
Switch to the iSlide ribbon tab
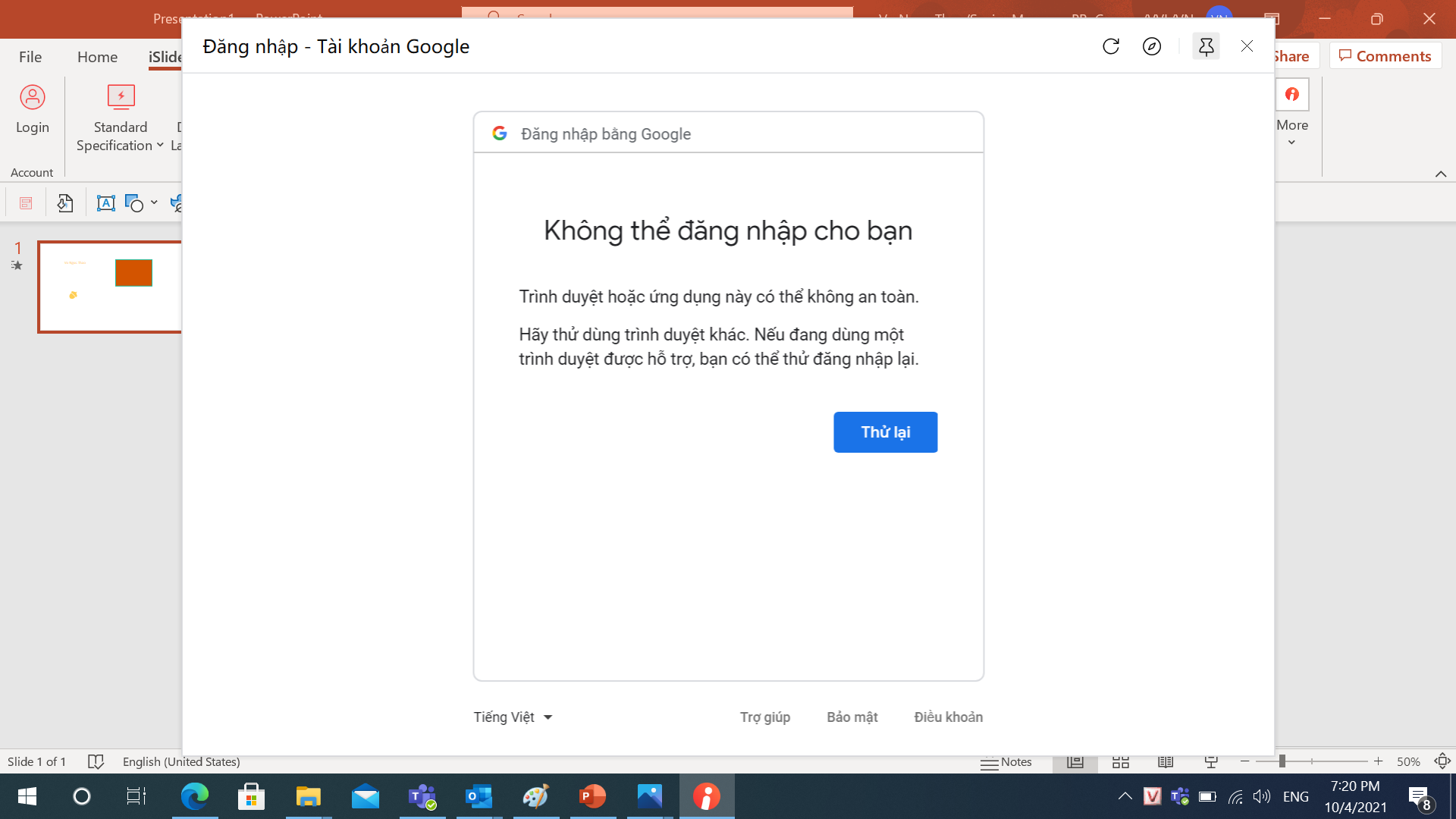[x=165, y=57]
